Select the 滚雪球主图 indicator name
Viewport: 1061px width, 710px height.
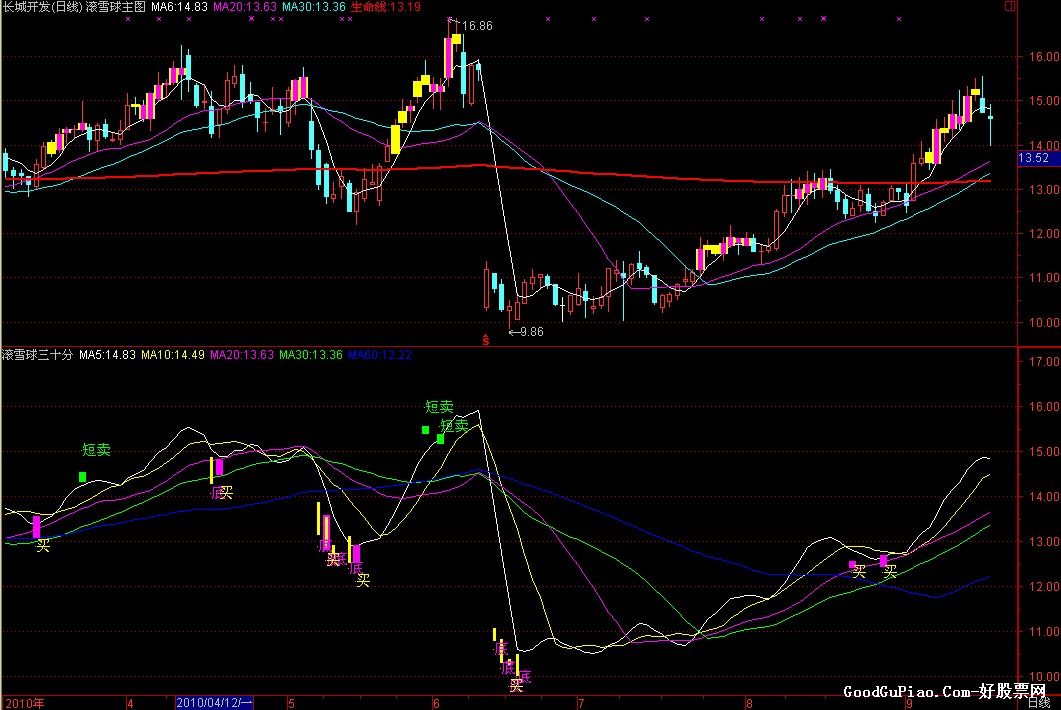point(115,7)
